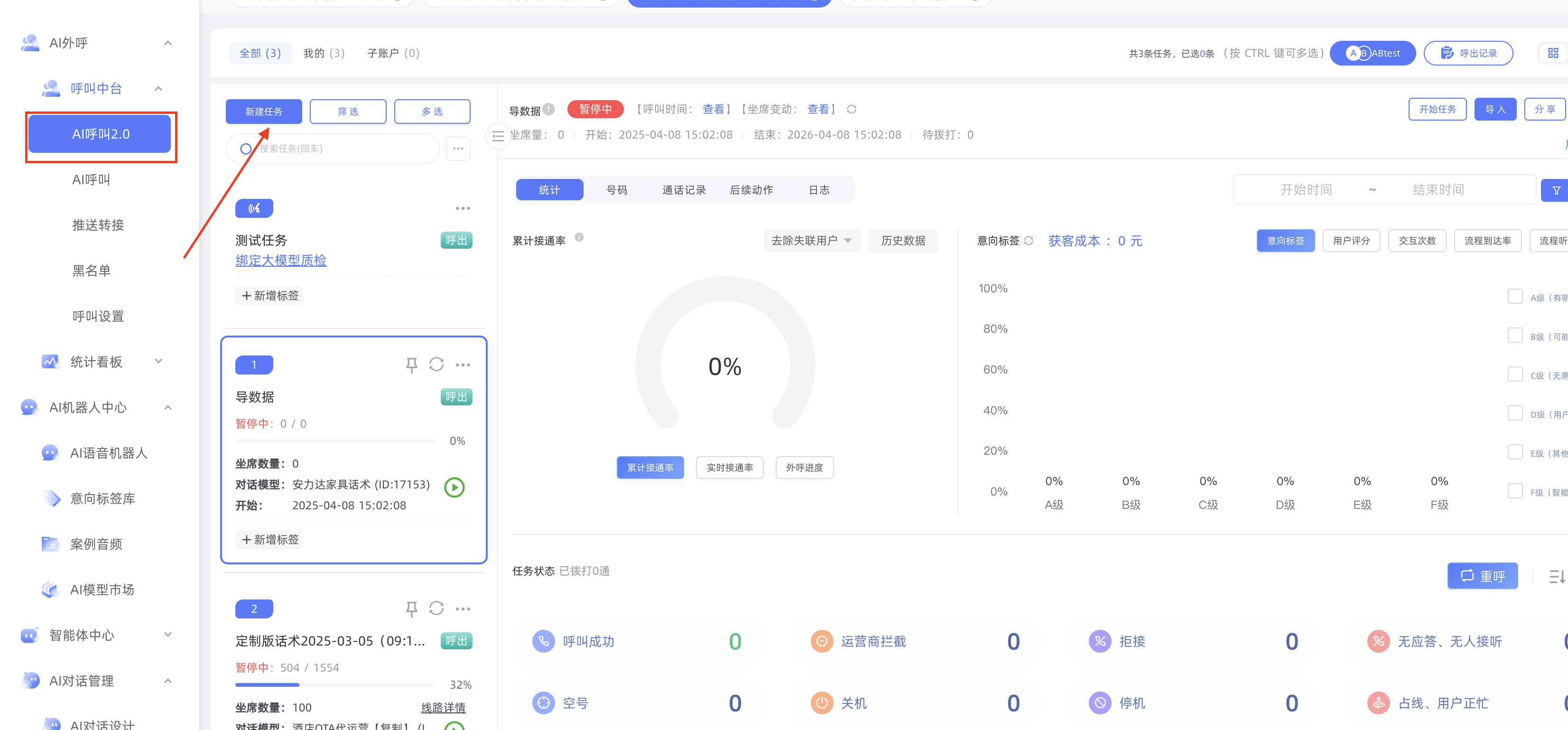The image size is (1568, 730).
Task: Check the A级 intent checkbox
Action: (1514, 297)
